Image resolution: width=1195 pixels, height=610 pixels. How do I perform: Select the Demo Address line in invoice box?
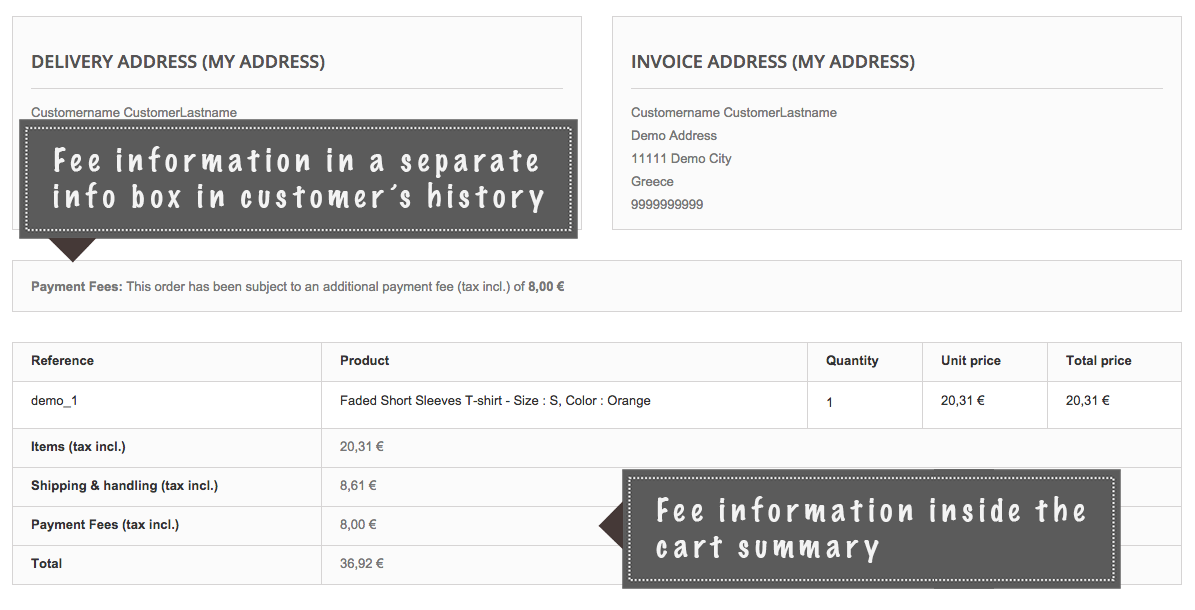[673, 135]
